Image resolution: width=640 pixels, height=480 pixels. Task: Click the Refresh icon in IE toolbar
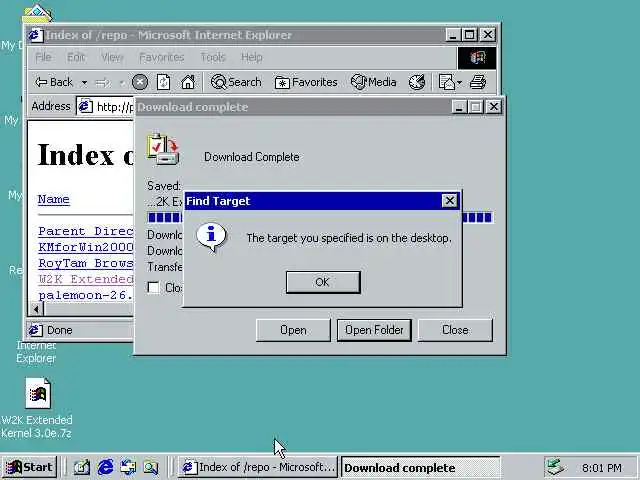(x=164, y=82)
